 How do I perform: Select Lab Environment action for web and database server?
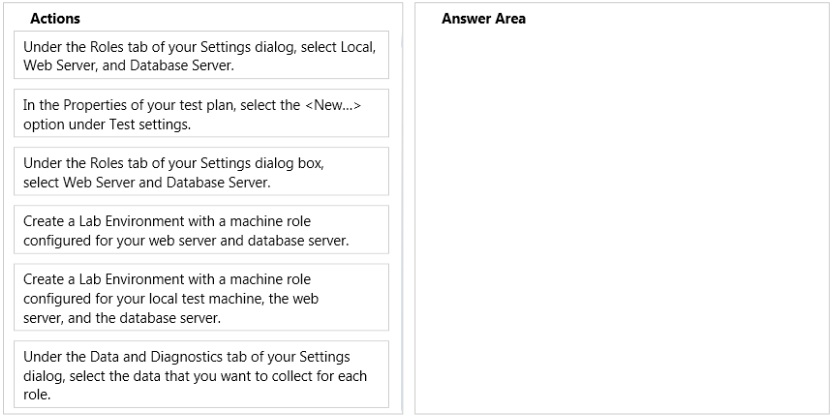201,230
